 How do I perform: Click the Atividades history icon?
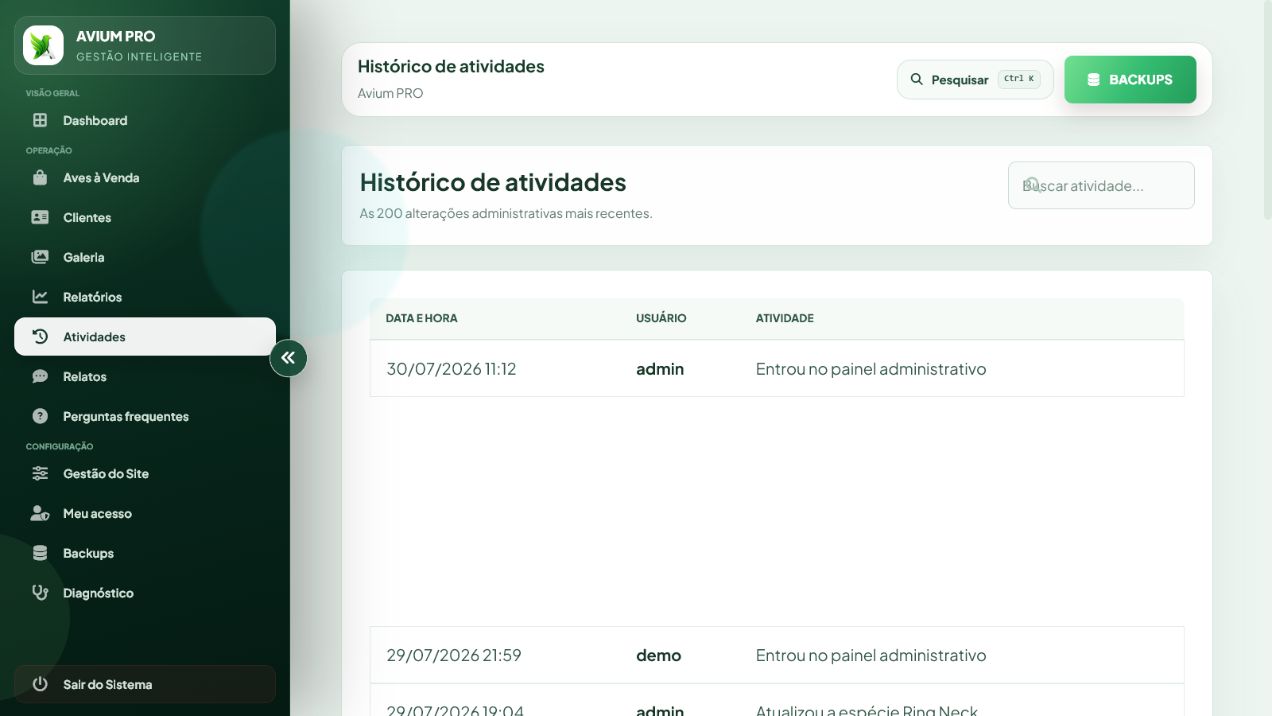click(x=40, y=337)
